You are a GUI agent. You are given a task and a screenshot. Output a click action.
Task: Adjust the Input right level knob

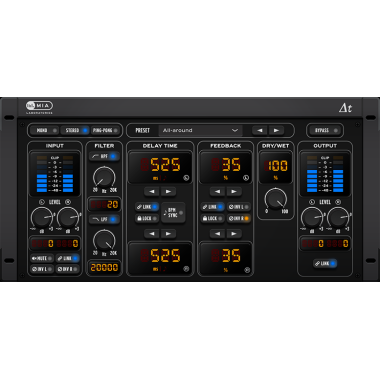point(68,218)
